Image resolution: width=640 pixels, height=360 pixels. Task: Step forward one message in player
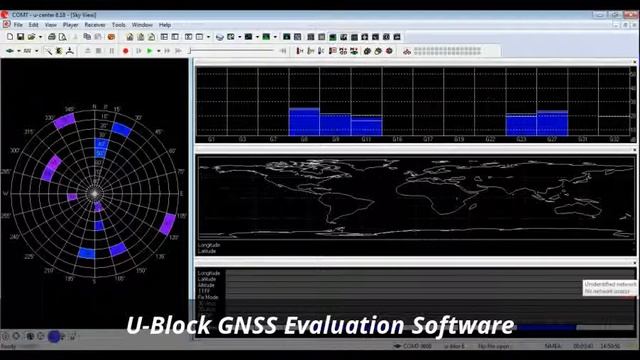[x=139, y=51]
